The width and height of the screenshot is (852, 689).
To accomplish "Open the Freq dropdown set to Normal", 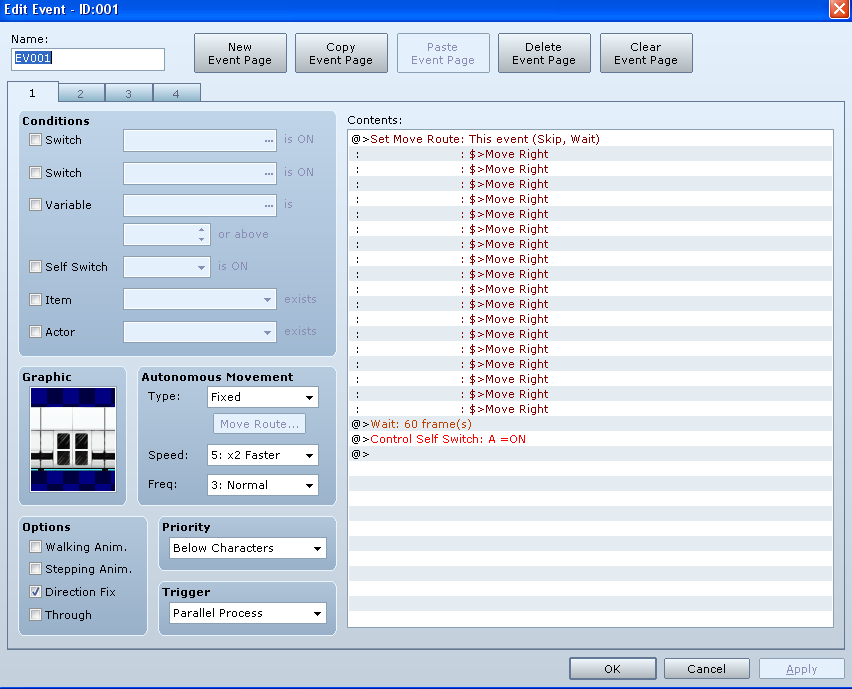I will coord(263,485).
